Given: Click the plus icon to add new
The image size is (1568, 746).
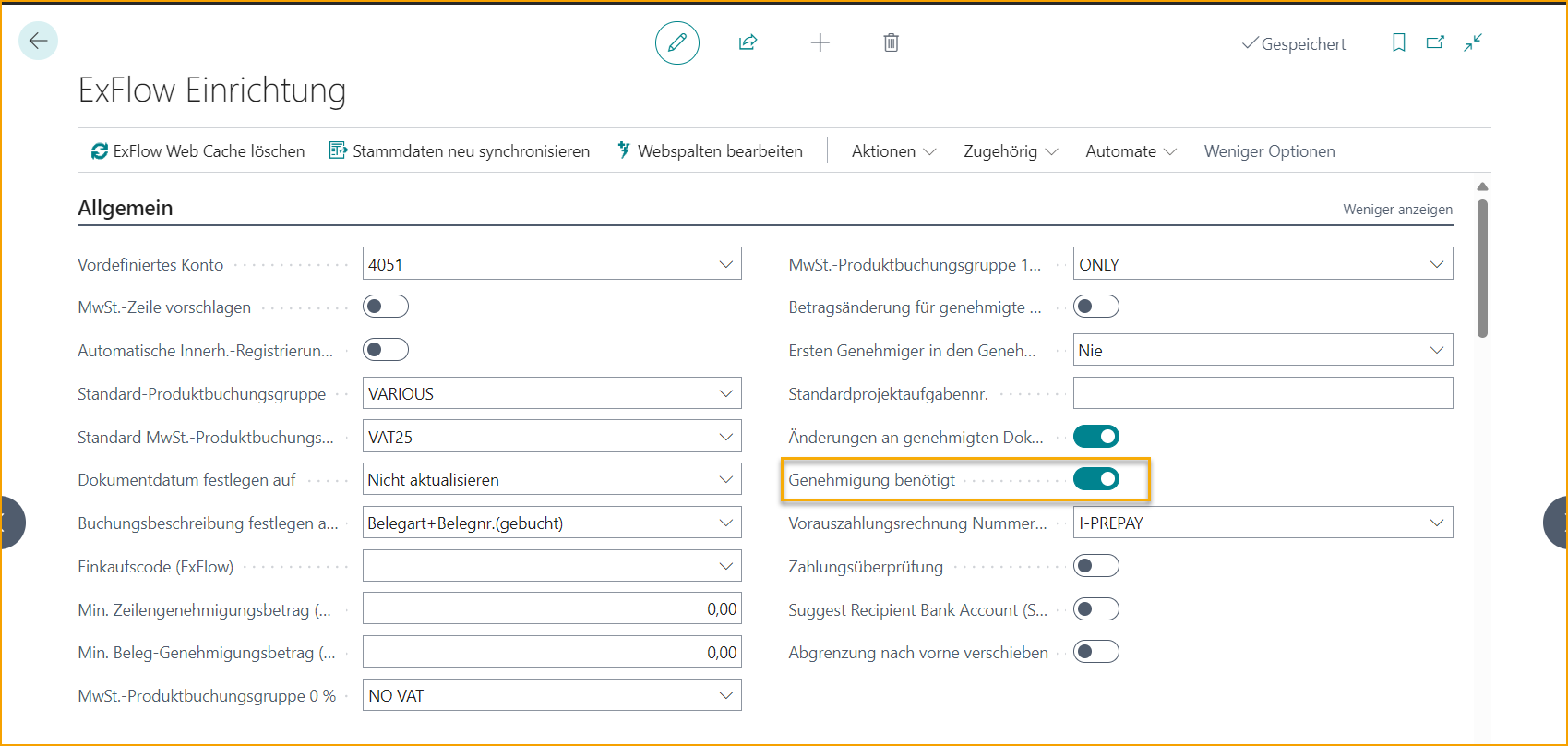Looking at the screenshot, I should [820, 42].
